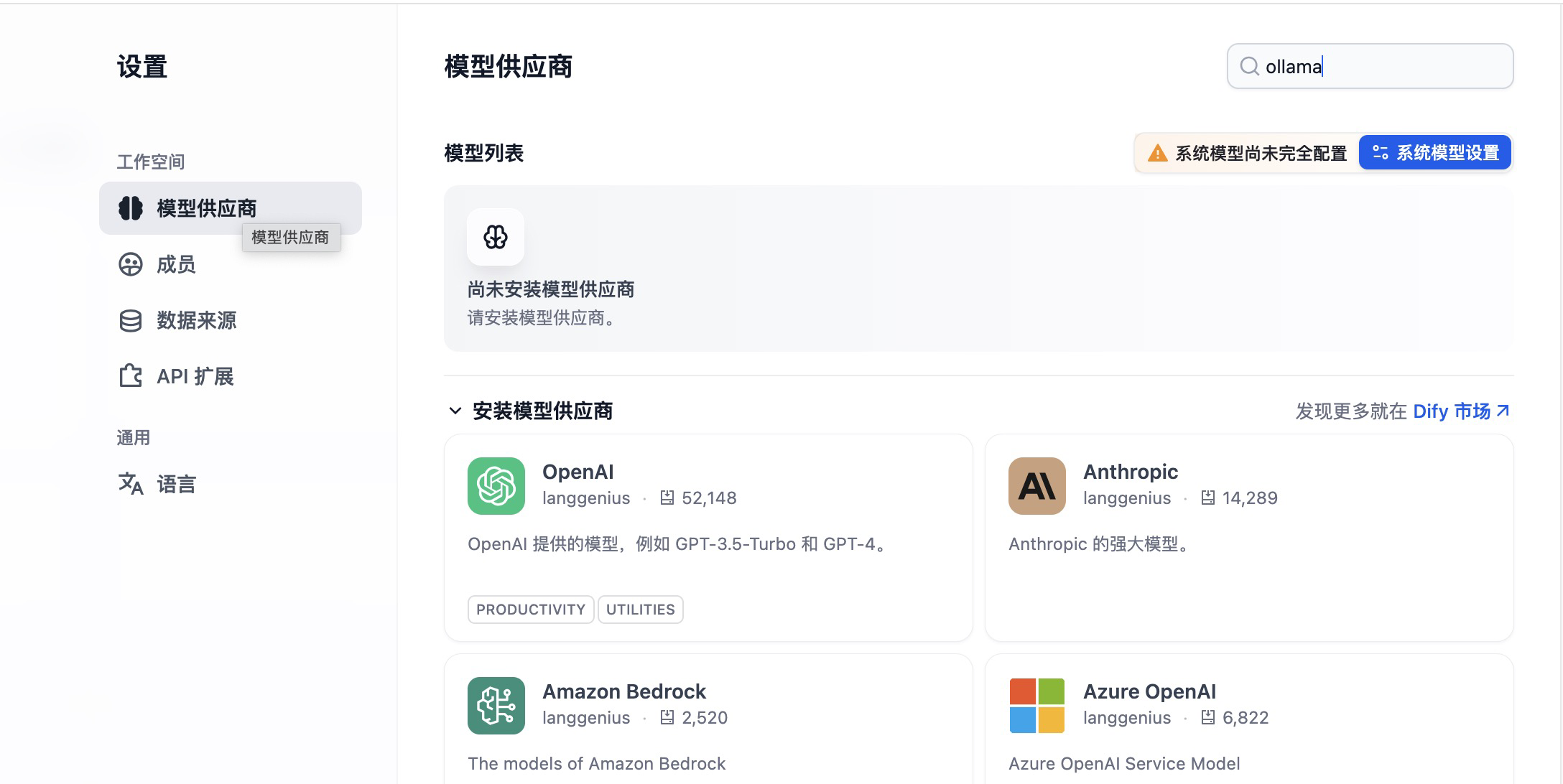Click the brain icon in empty model list
Screen dimensions: 1563x784
click(495, 237)
